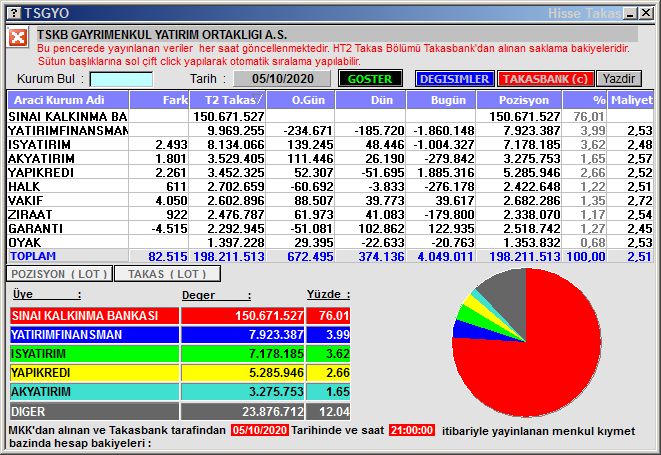The image size is (661, 455).
Task: Click TOPLAM Bugün value 4.049.011
Action: (446, 256)
